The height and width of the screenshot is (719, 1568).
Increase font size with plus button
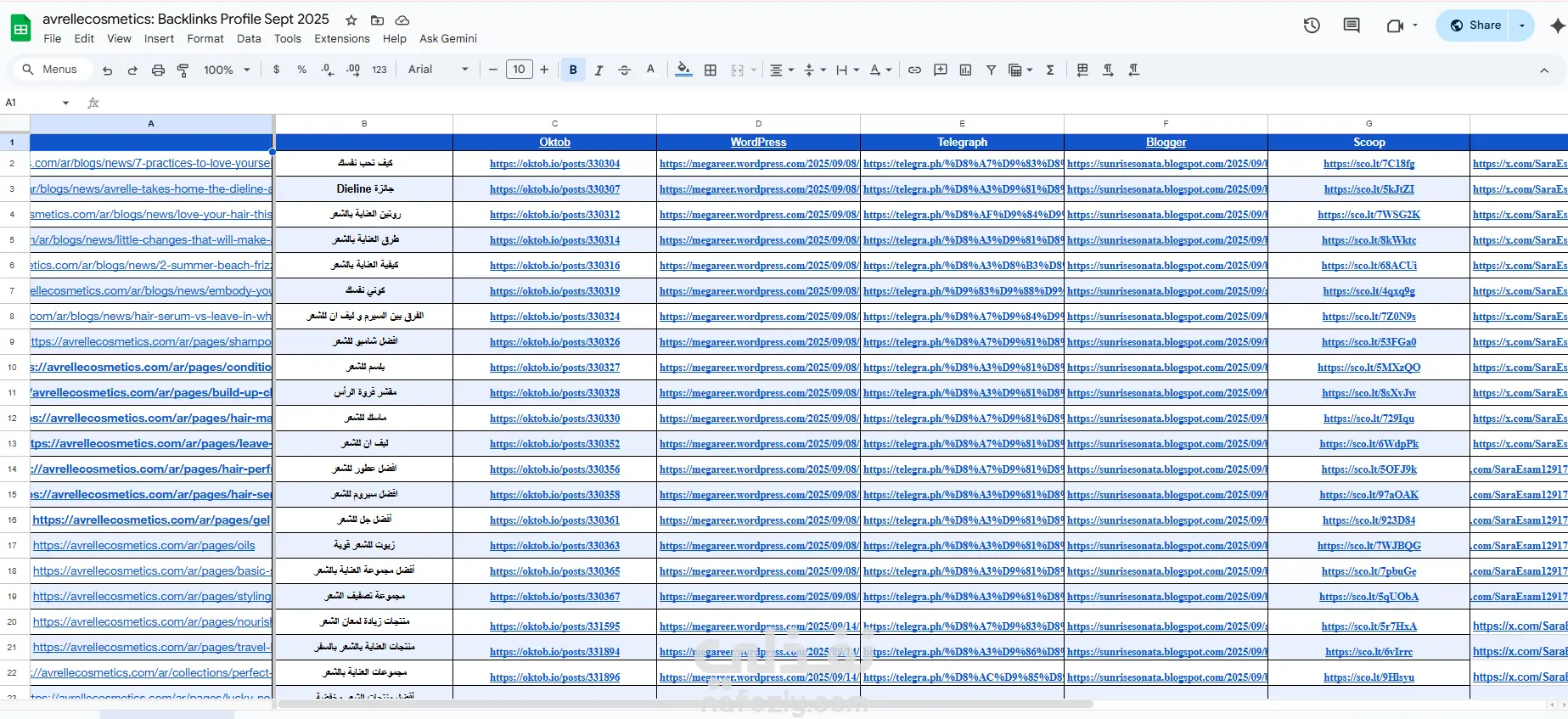coord(544,70)
